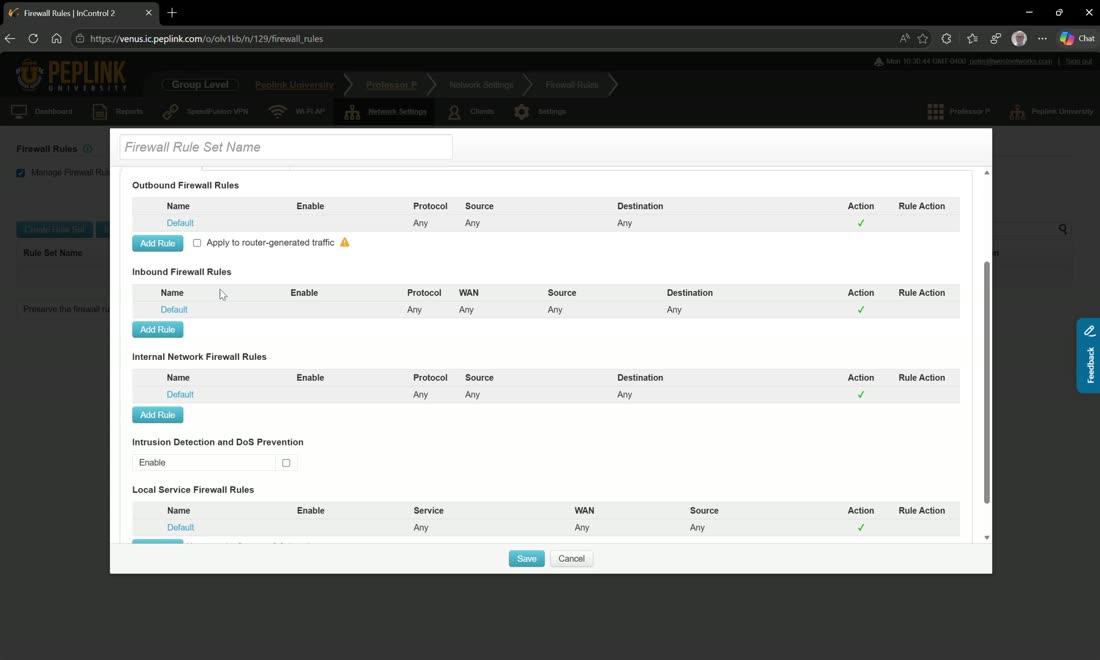This screenshot has width=1100, height=660.
Task: Click the dialog's vertical scrollbar thumb
Action: 987,382
